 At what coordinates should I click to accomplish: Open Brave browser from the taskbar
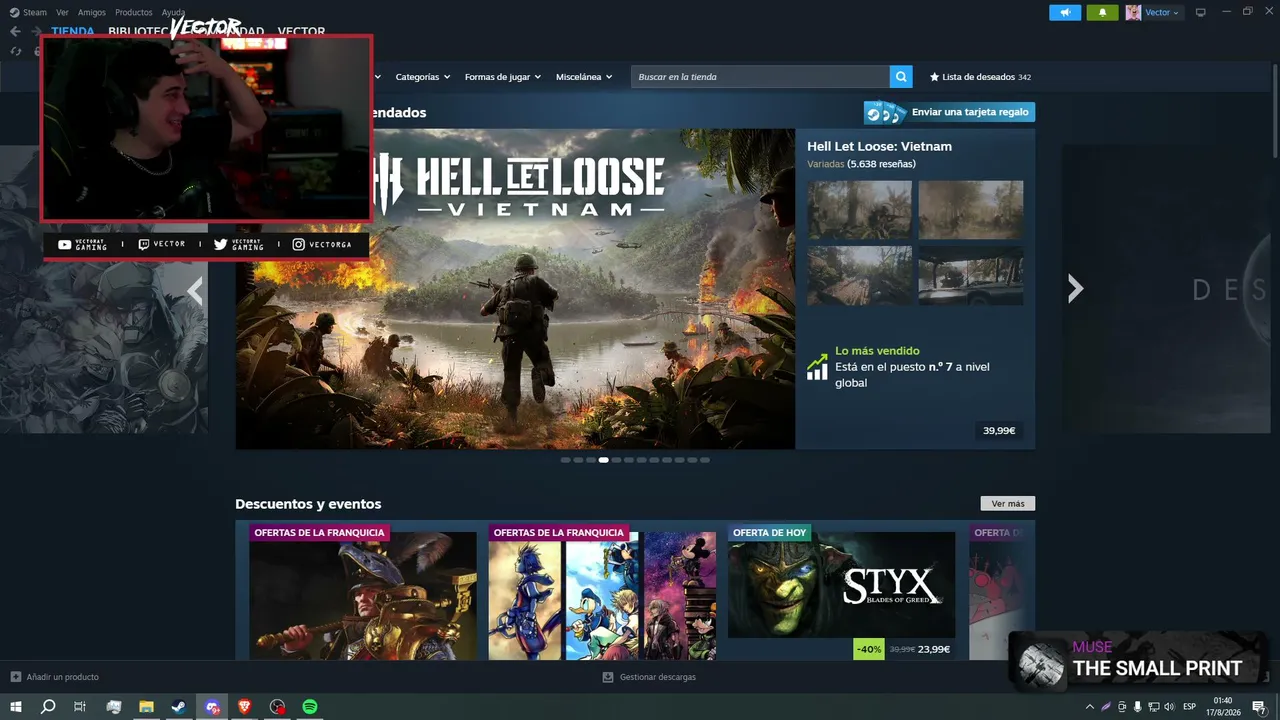click(x=245, y=707)
